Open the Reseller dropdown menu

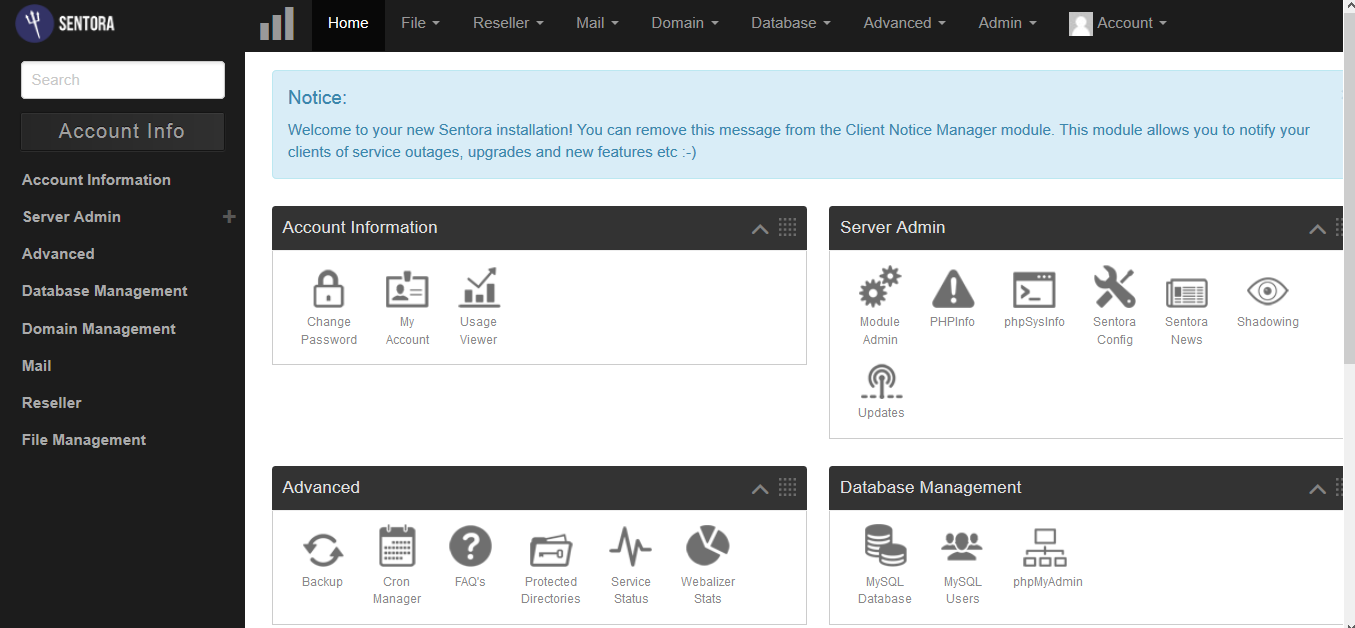[508, 23]
